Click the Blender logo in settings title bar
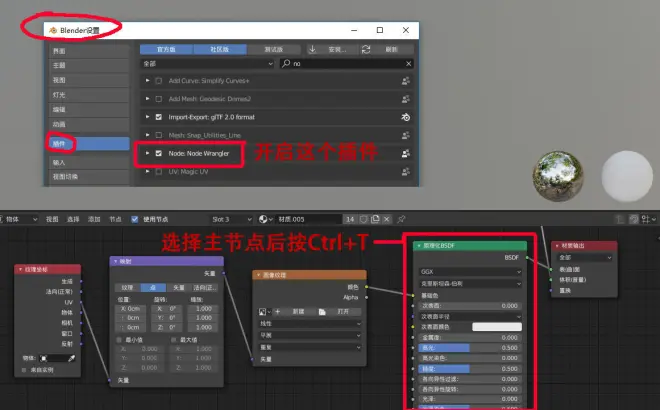Viewport: 660px width, 410px height. pos(53,30)
